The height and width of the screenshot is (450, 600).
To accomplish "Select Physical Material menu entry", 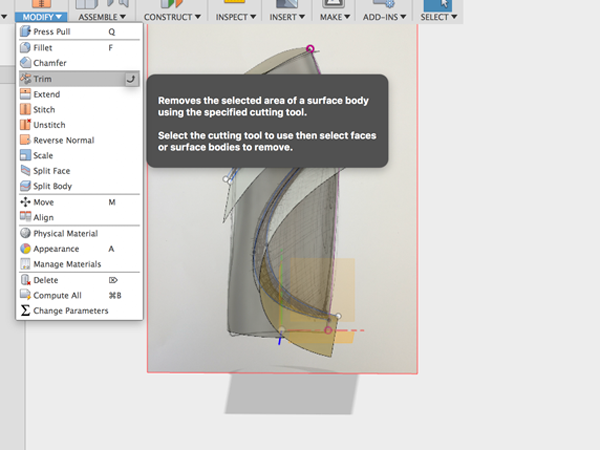I will [79, 233].
